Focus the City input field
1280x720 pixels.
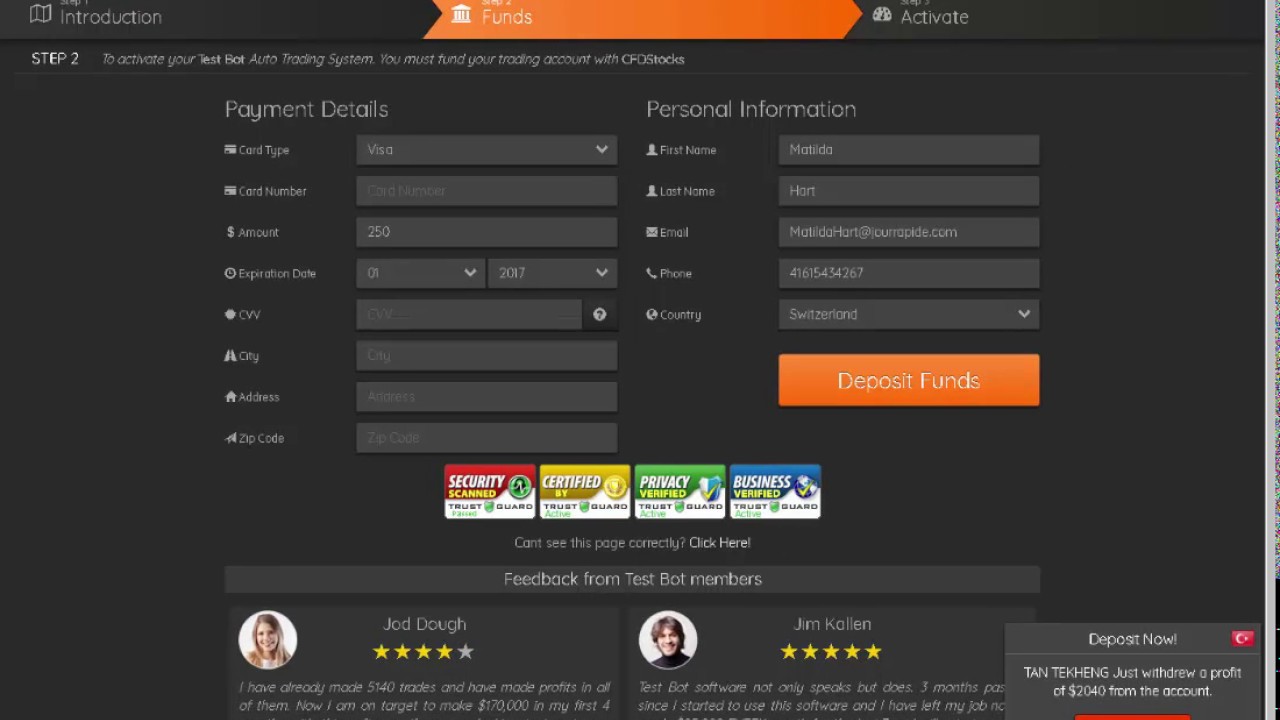487,355
